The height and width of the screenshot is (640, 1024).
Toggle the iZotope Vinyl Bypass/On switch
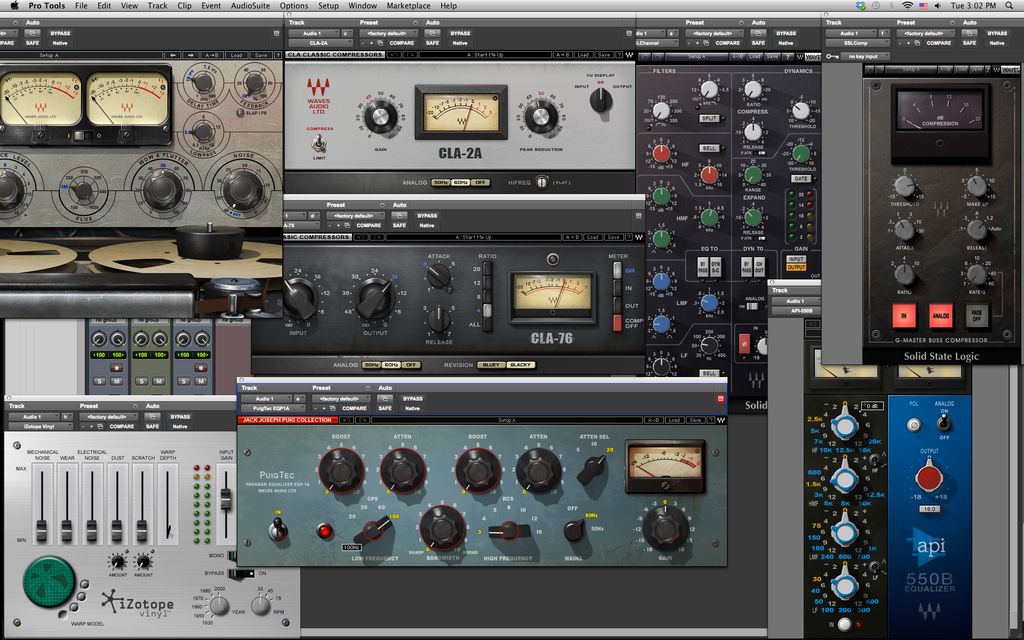[x=240, y=573]
